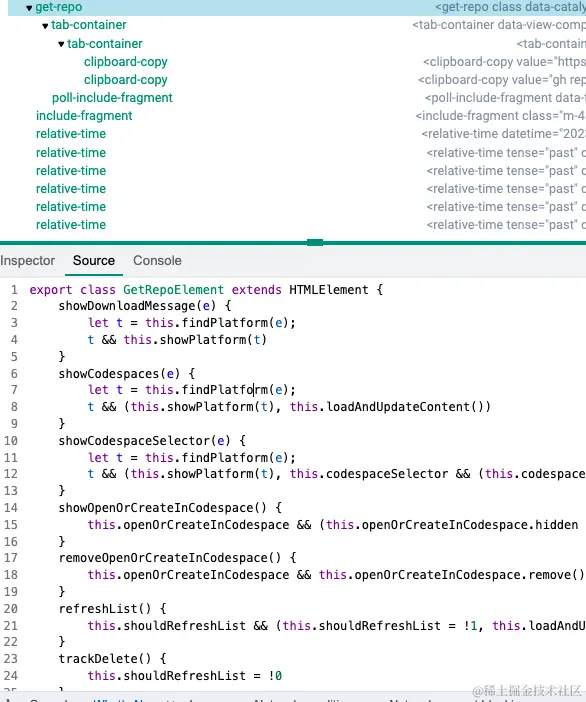This screenshot has width=586, height=702.
Task: Click line number 20 in the gutter
Action: click(x=11, y=609)
